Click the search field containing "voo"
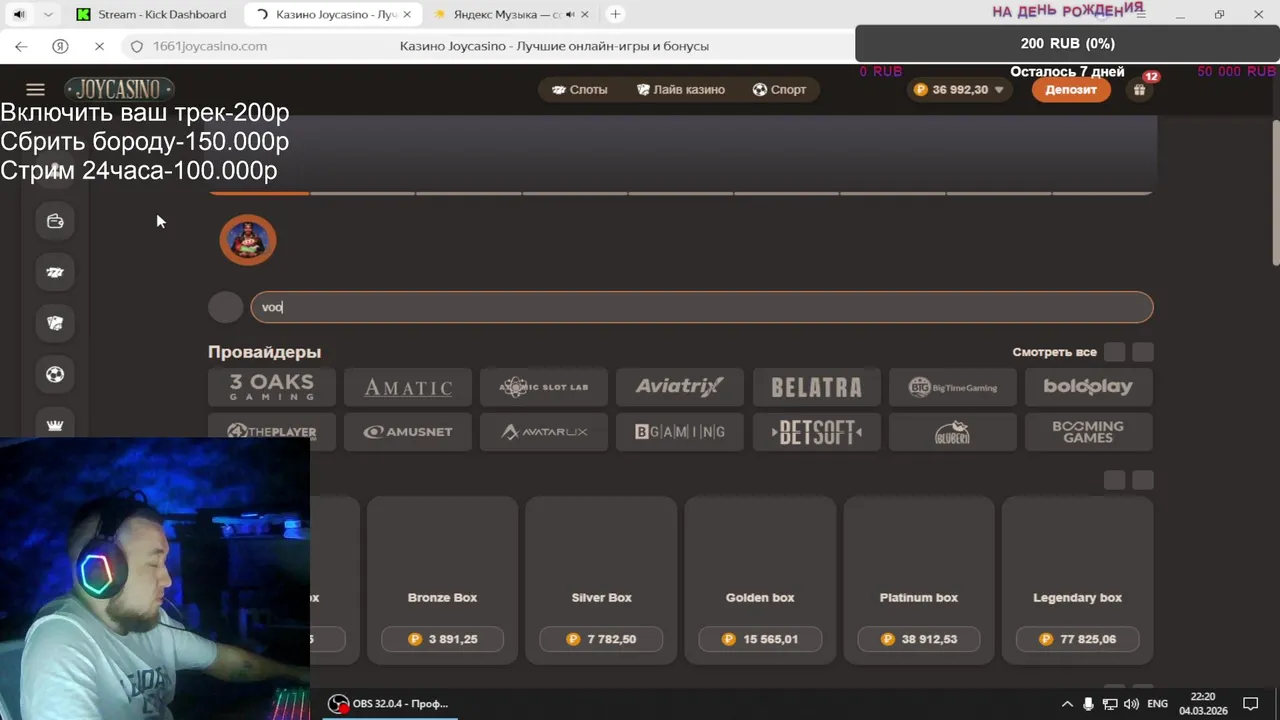1280x720 pixels. click(702, 307)
